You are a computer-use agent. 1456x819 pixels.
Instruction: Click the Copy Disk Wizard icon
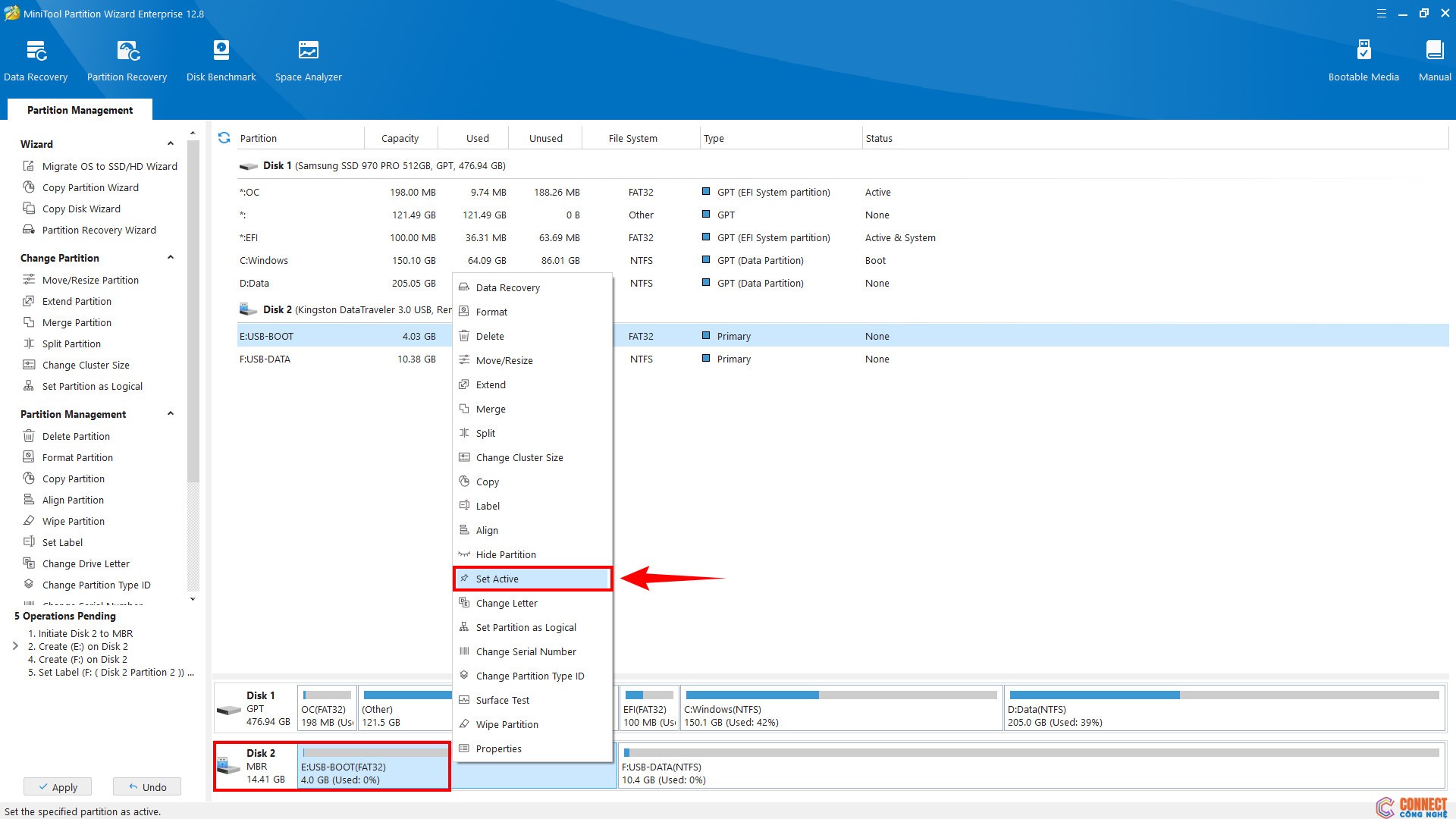(29, 209)
